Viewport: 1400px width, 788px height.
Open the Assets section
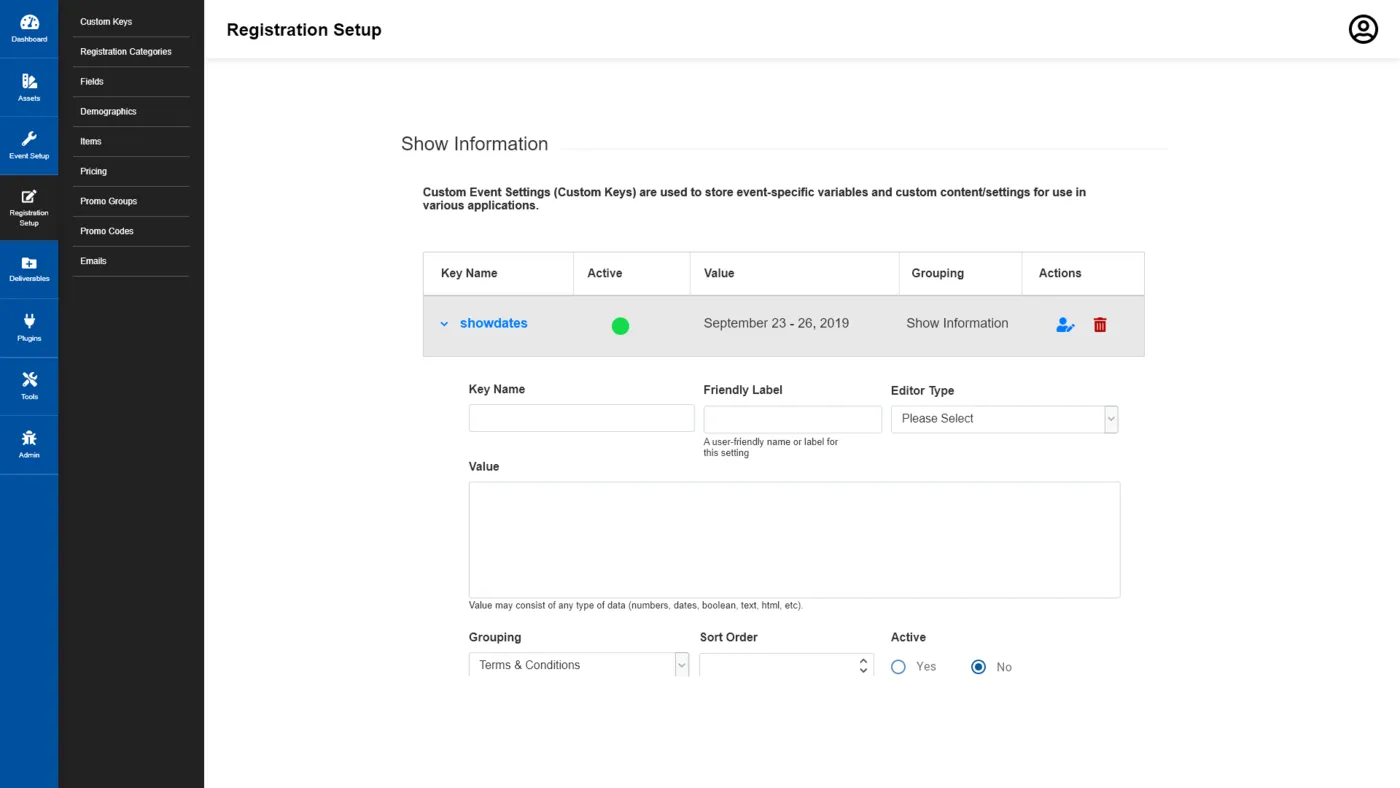click(x=29, y=87)
